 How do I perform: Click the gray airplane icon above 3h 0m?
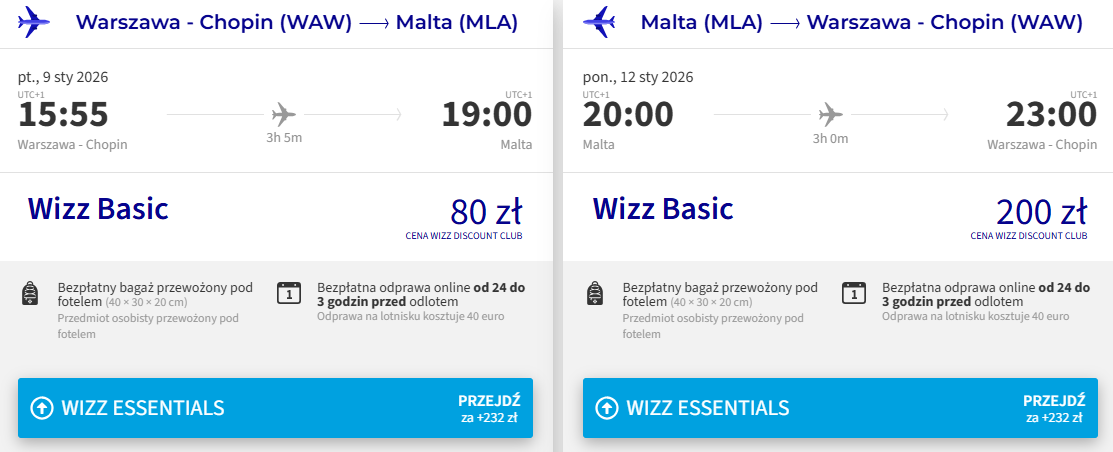[x=830, y=112]
